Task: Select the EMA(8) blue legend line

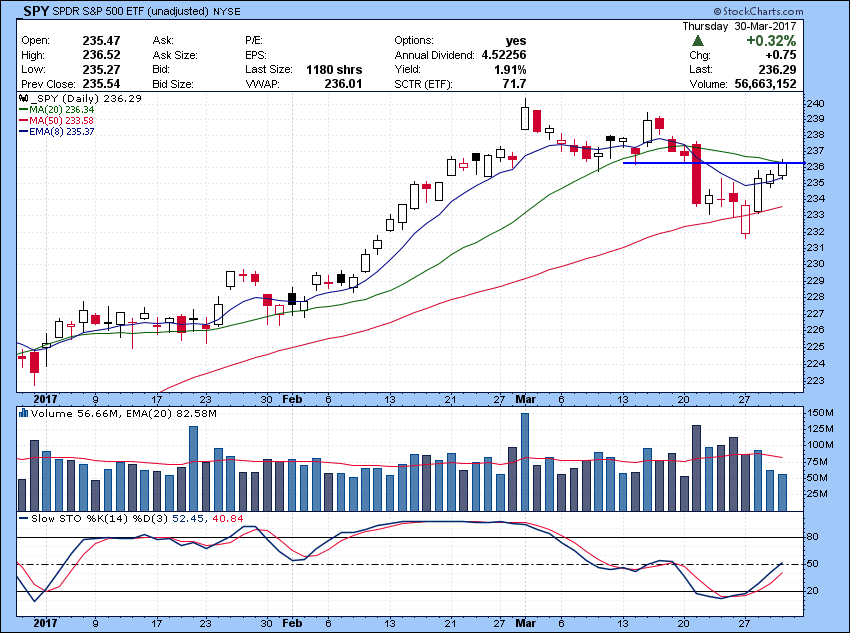Action: pos(22,132)
